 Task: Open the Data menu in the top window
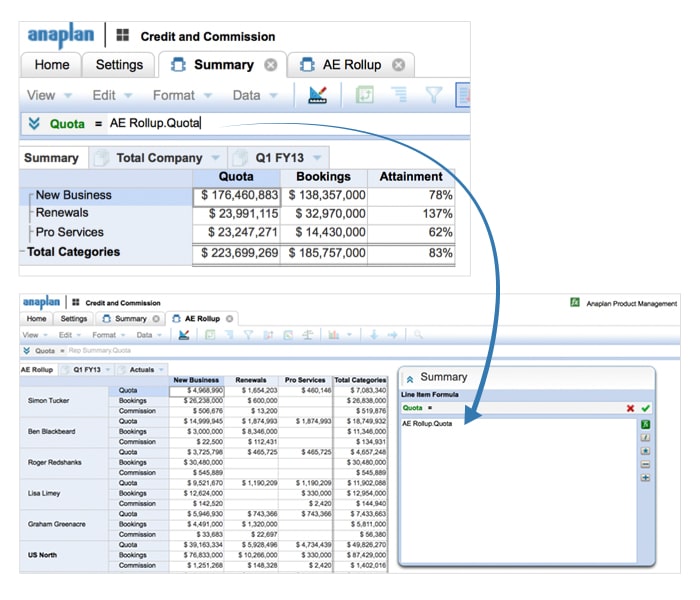click(x=255, y=95)
